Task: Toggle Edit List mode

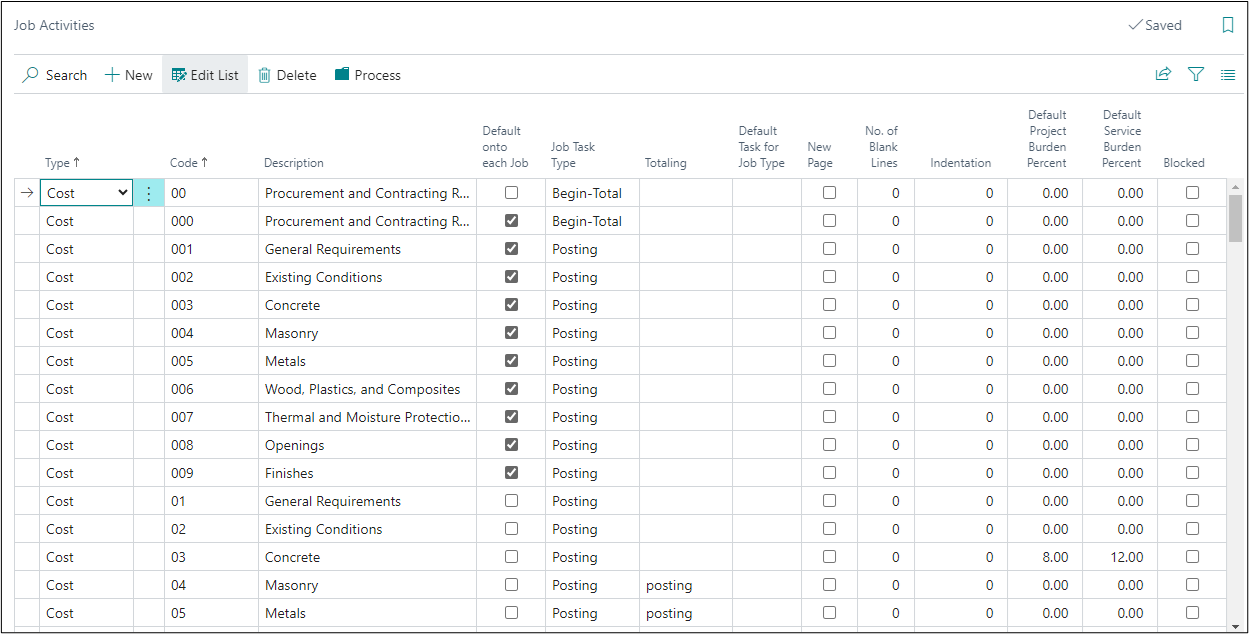Action: click(x=205, y=75)
